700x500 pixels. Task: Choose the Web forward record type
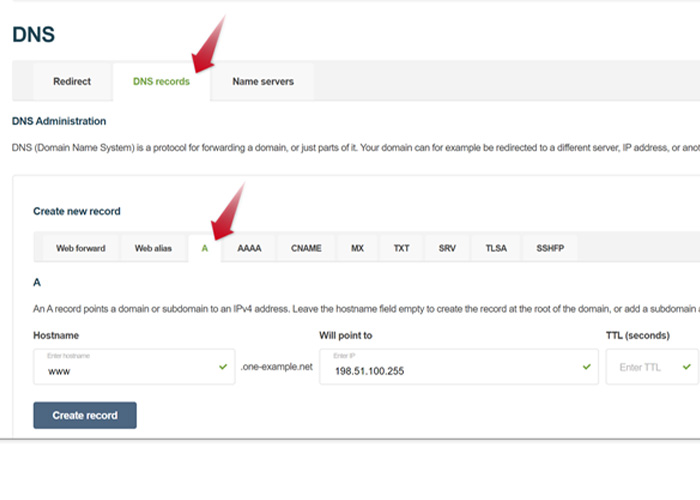pos(80,248)
